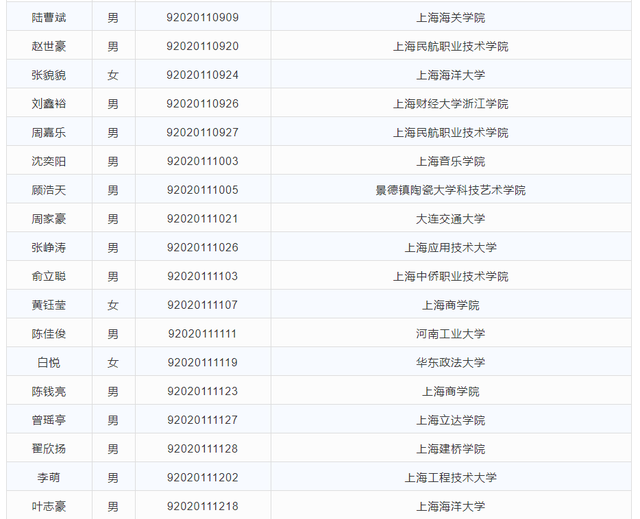Select the ID 92020111005
Viewport: 640px width, 519px height.
pyautogui.click(x=202, y=190)
